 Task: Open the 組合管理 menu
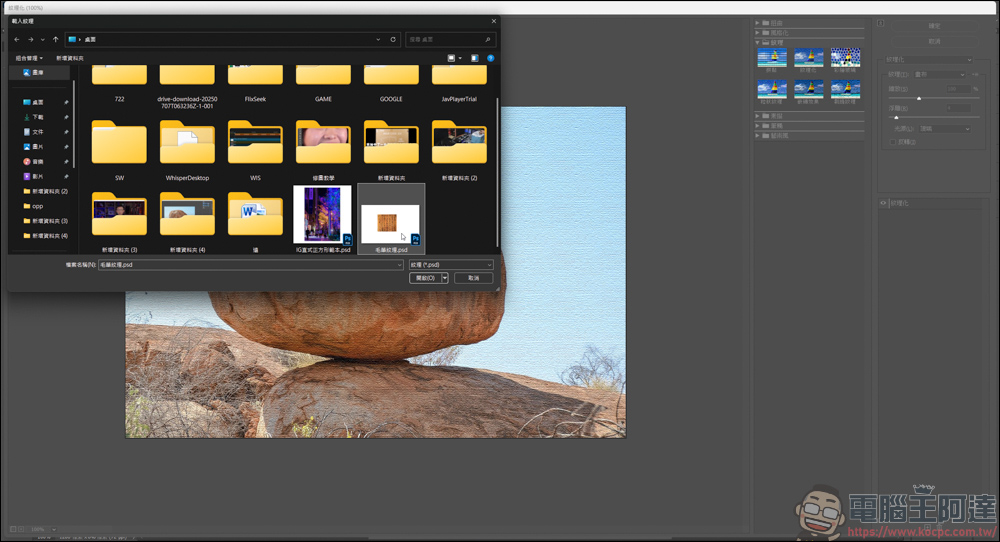pyautogui.click(x=29, y=58)
